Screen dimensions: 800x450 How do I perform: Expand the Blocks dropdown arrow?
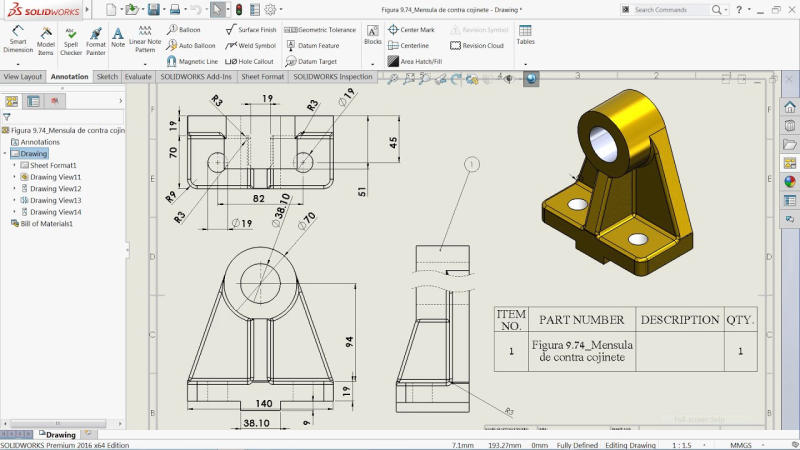click(x=372, y=64)
